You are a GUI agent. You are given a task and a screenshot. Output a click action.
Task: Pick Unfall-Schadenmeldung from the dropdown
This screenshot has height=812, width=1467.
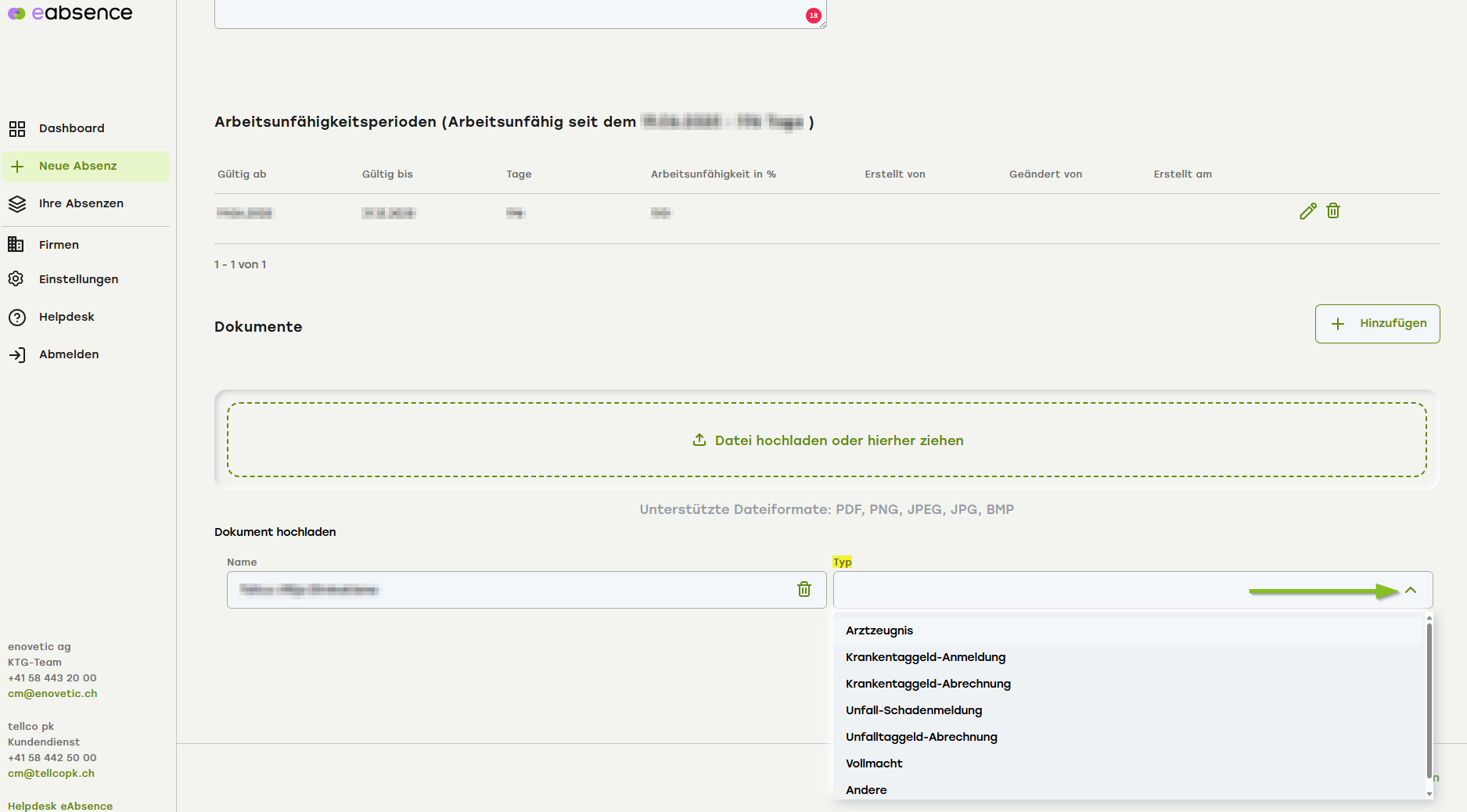(x=913, y=710)
